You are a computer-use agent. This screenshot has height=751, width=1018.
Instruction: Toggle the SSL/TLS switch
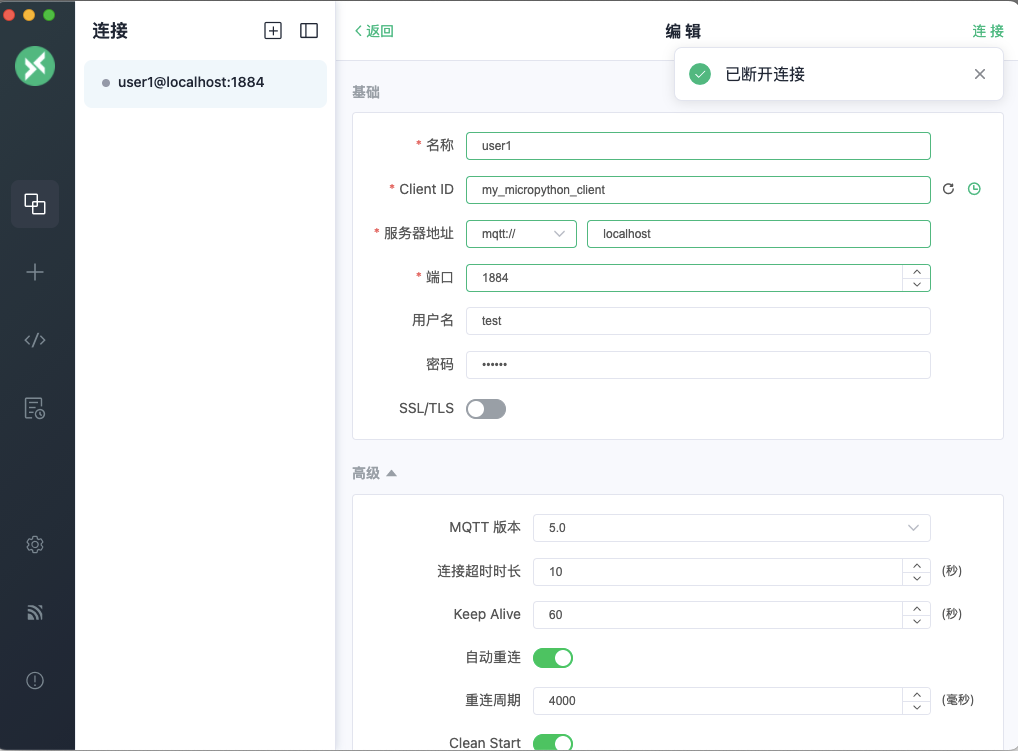pos(486,409)
